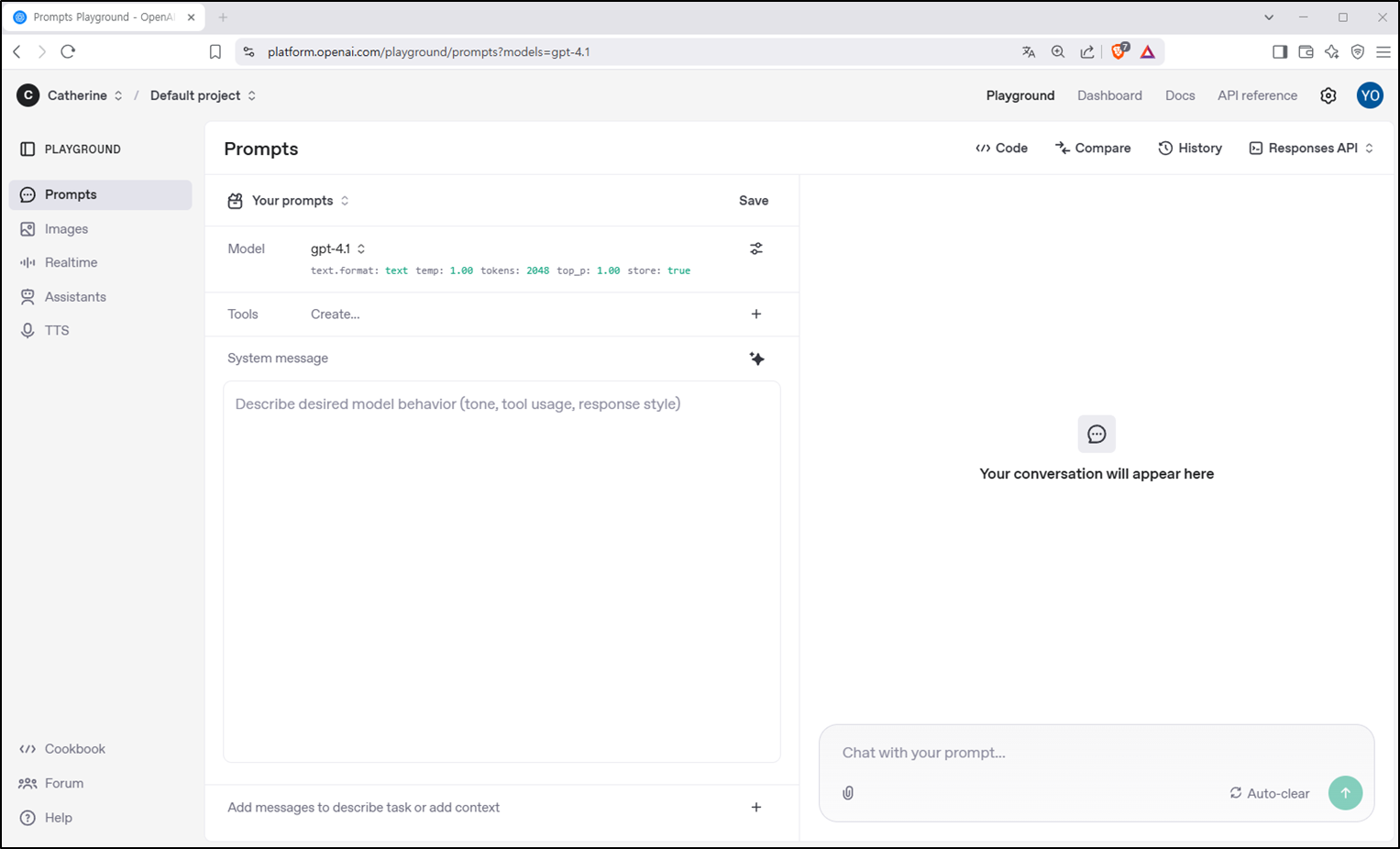This screenshot has width=1400, height=849.
Task: Add a message with plus icon
Action: pos(756,807)
